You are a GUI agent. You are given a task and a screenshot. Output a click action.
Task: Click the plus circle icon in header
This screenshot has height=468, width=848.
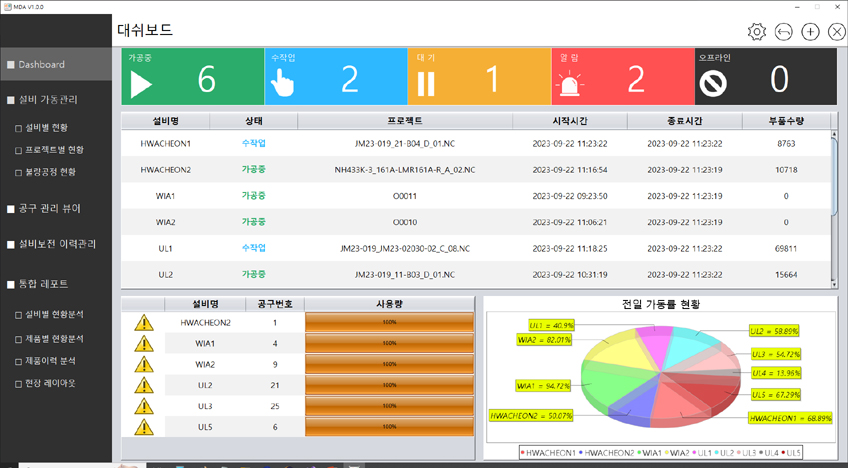point(811,32)
